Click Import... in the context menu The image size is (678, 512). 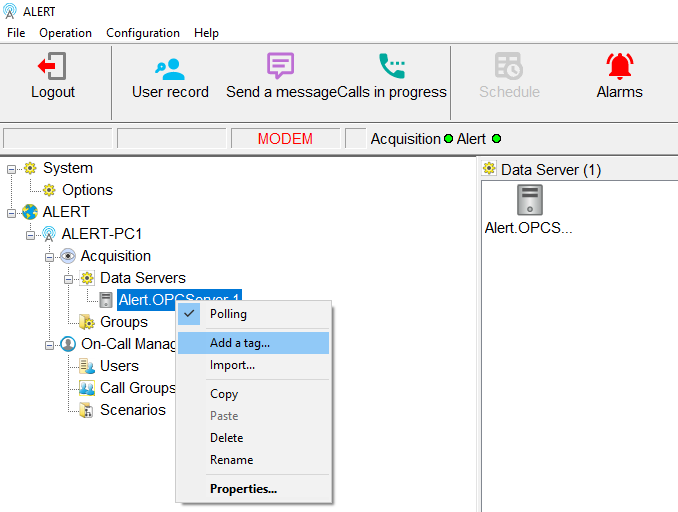[232, 365]
